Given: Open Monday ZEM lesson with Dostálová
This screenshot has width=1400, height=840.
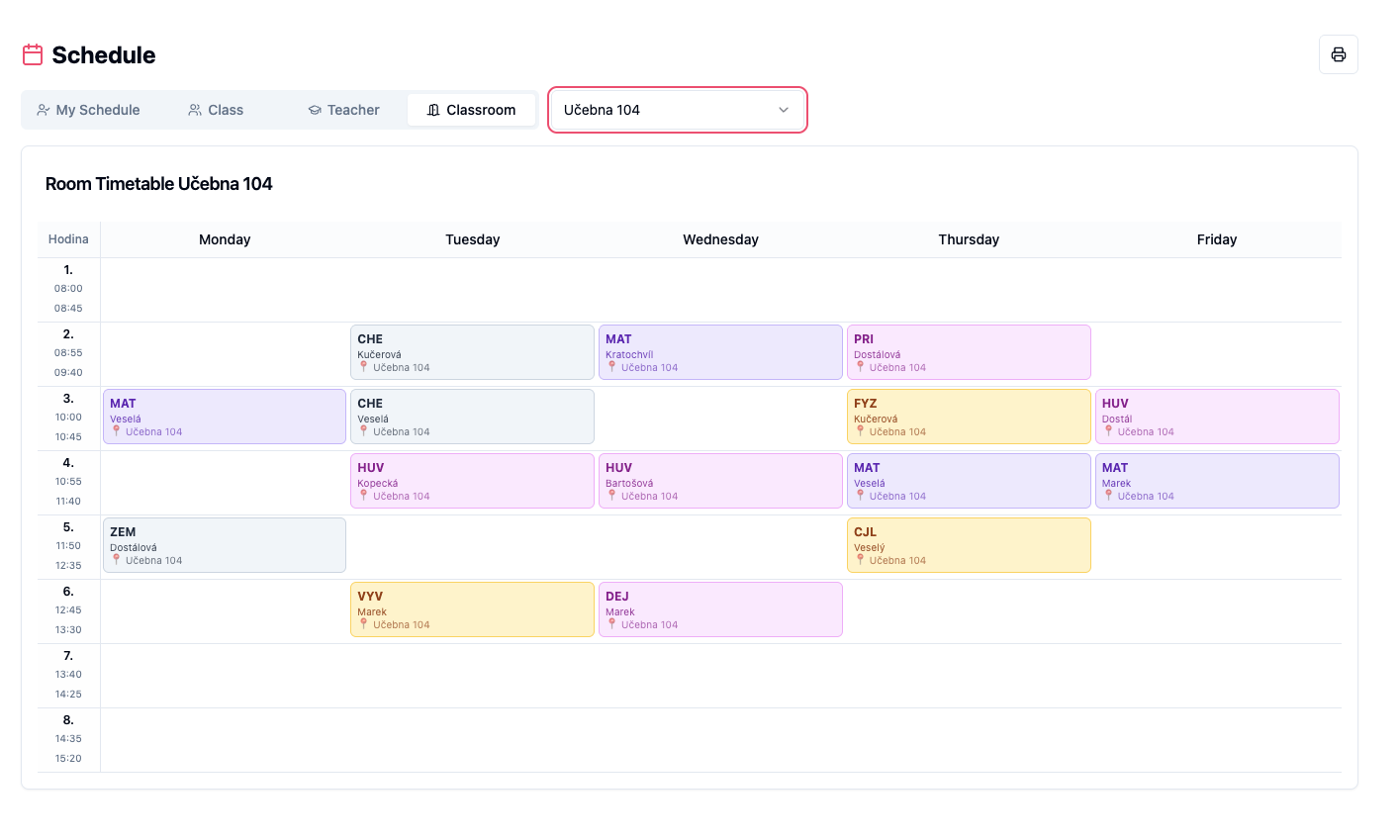Looking at the screenshot, I should tap(225, 545).
